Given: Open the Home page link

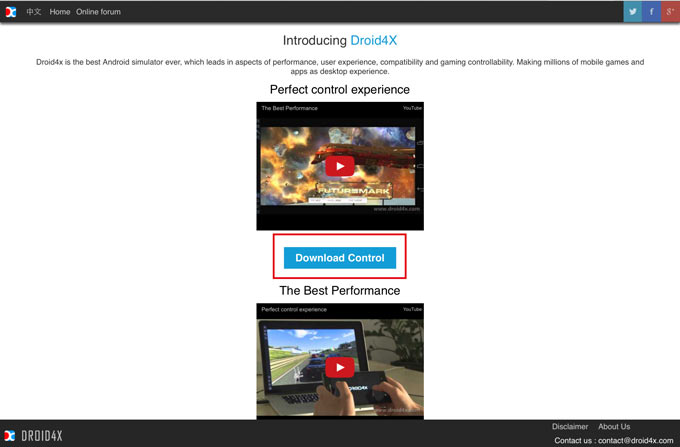Looking at the screenshot, I should pos(60,12).
